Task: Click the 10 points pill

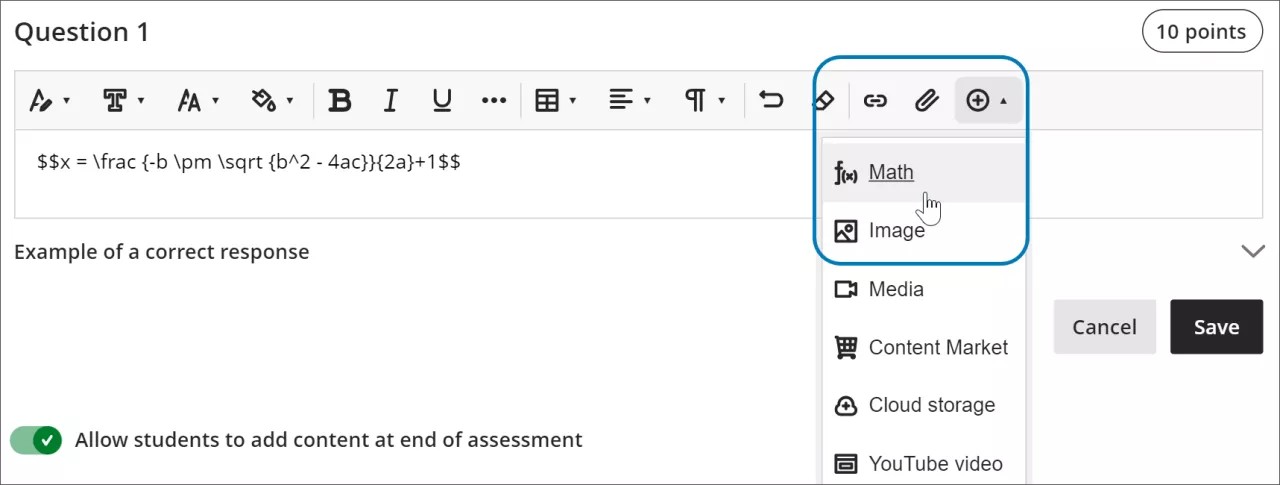Action: 1200,32
